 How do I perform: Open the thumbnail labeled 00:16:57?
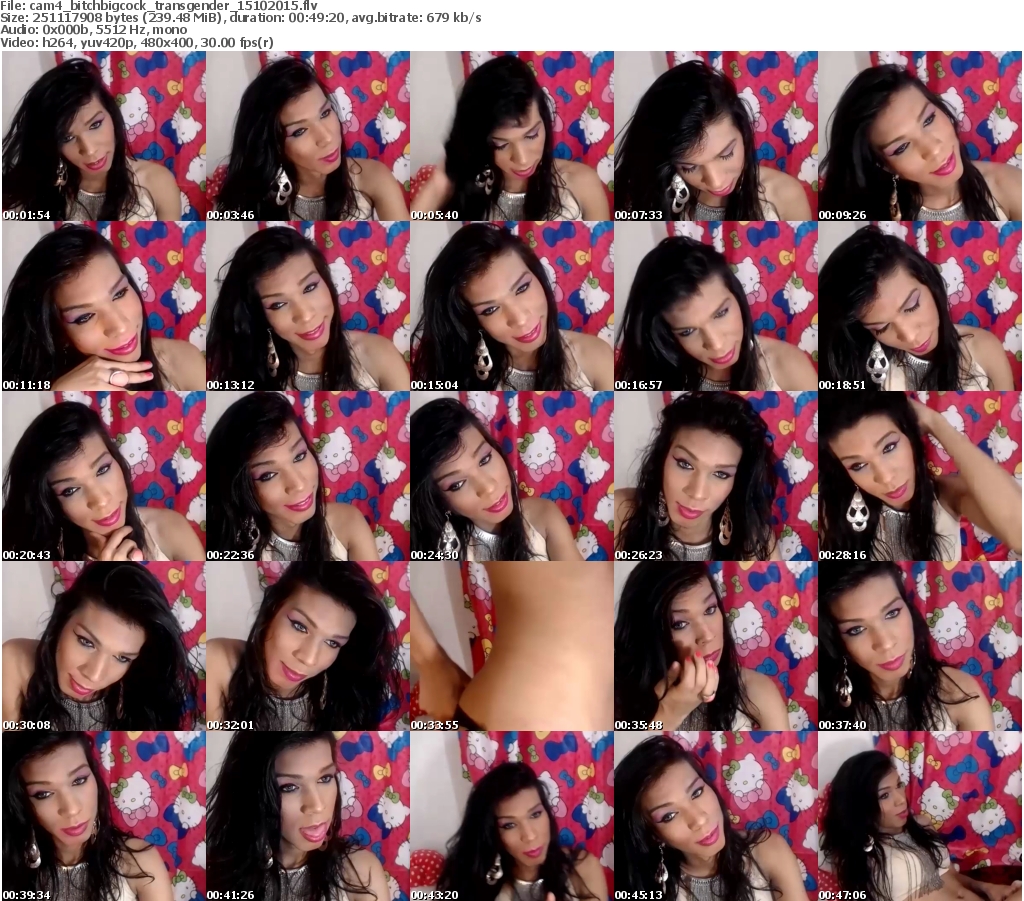pyautogui.click(x=716, y=306)
